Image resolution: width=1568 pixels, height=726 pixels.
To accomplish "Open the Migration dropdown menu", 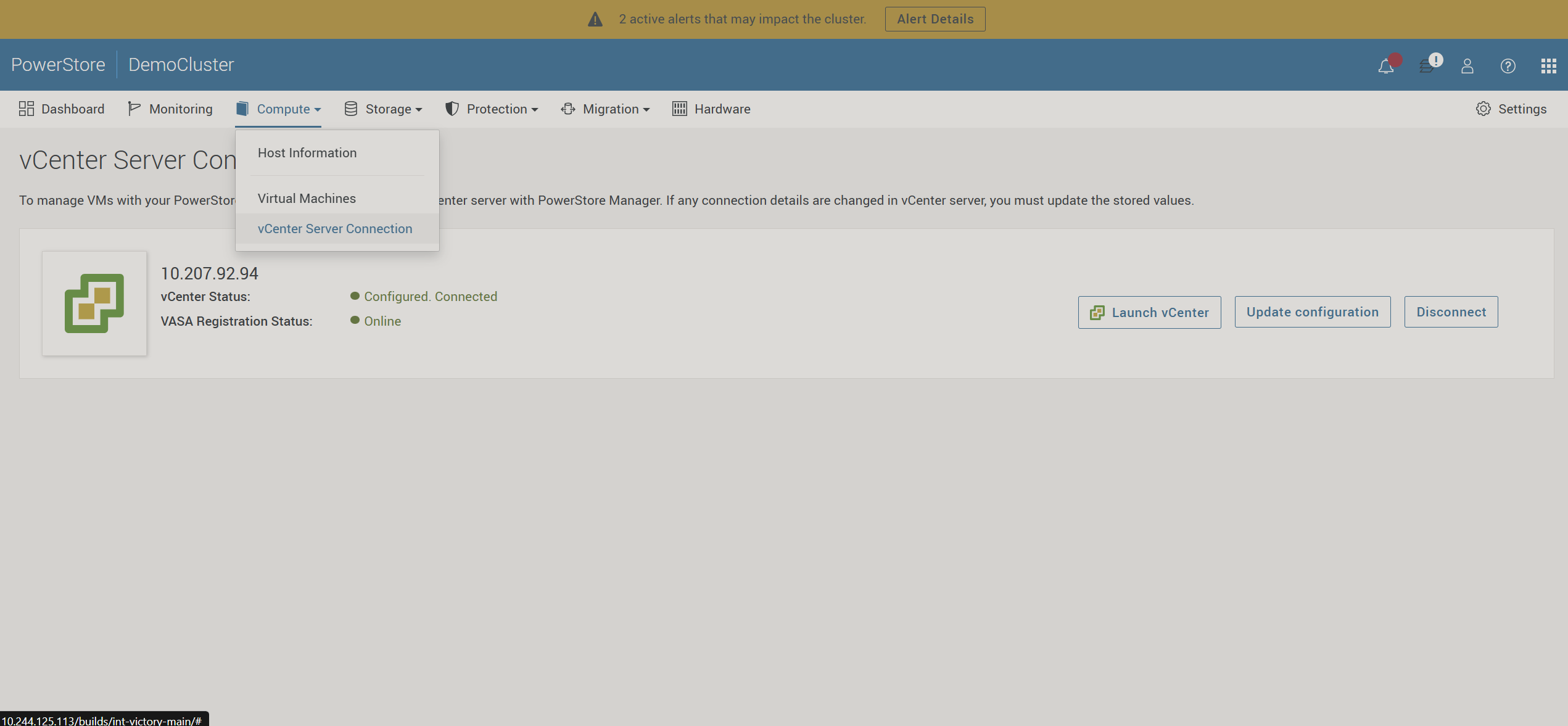I will [605, 109].
